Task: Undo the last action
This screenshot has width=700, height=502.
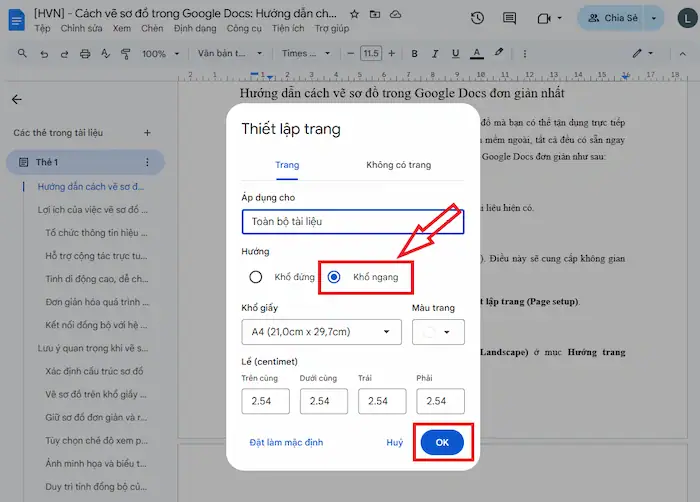Action: coord(44,54)
